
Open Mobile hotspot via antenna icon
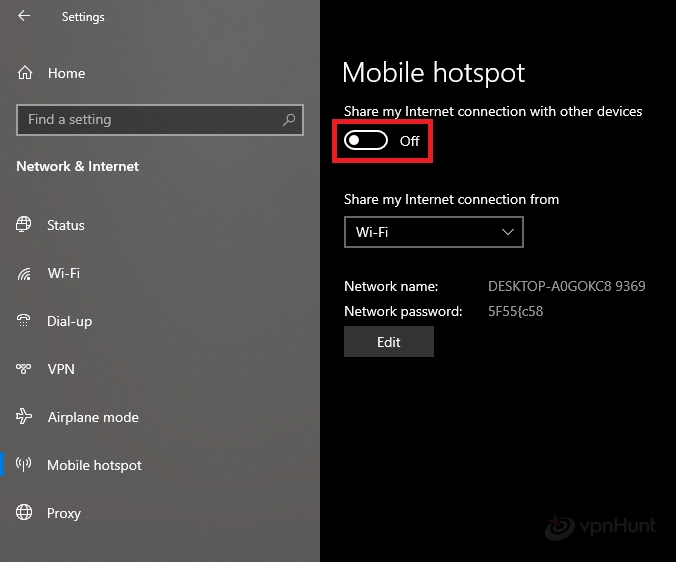coord(24,464)
